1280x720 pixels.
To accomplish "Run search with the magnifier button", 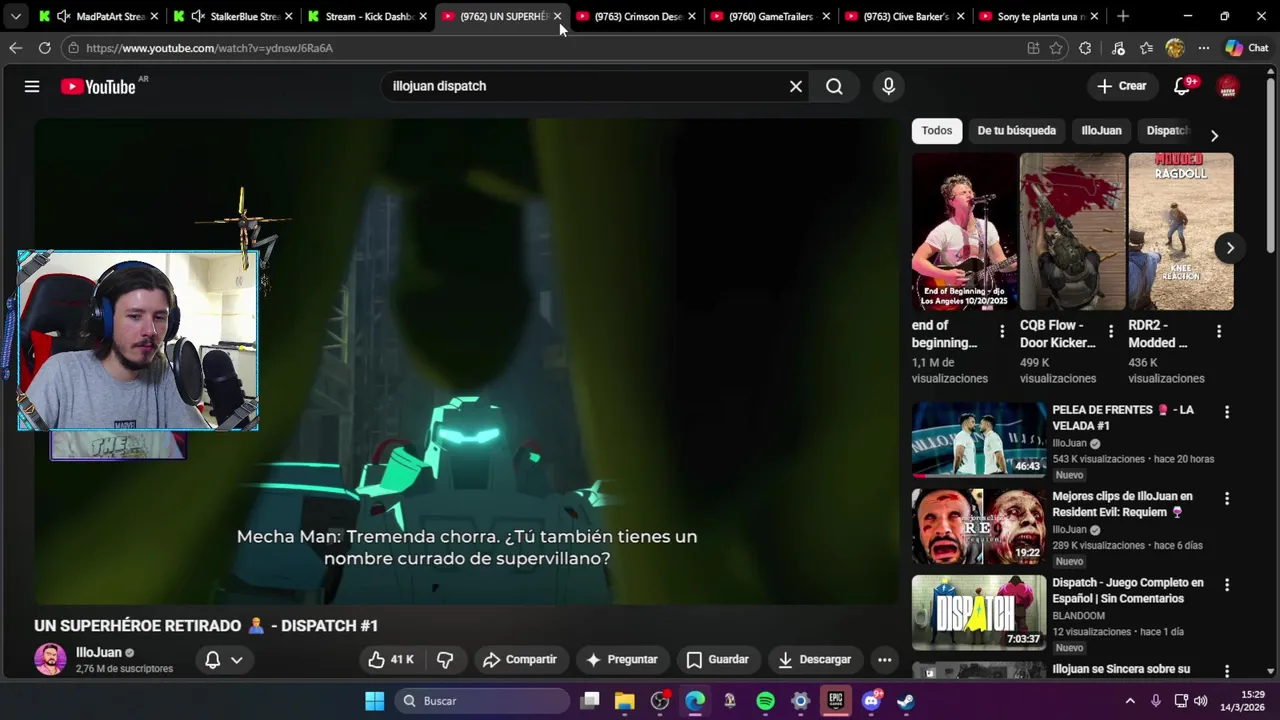I will (x=834, y=86).
